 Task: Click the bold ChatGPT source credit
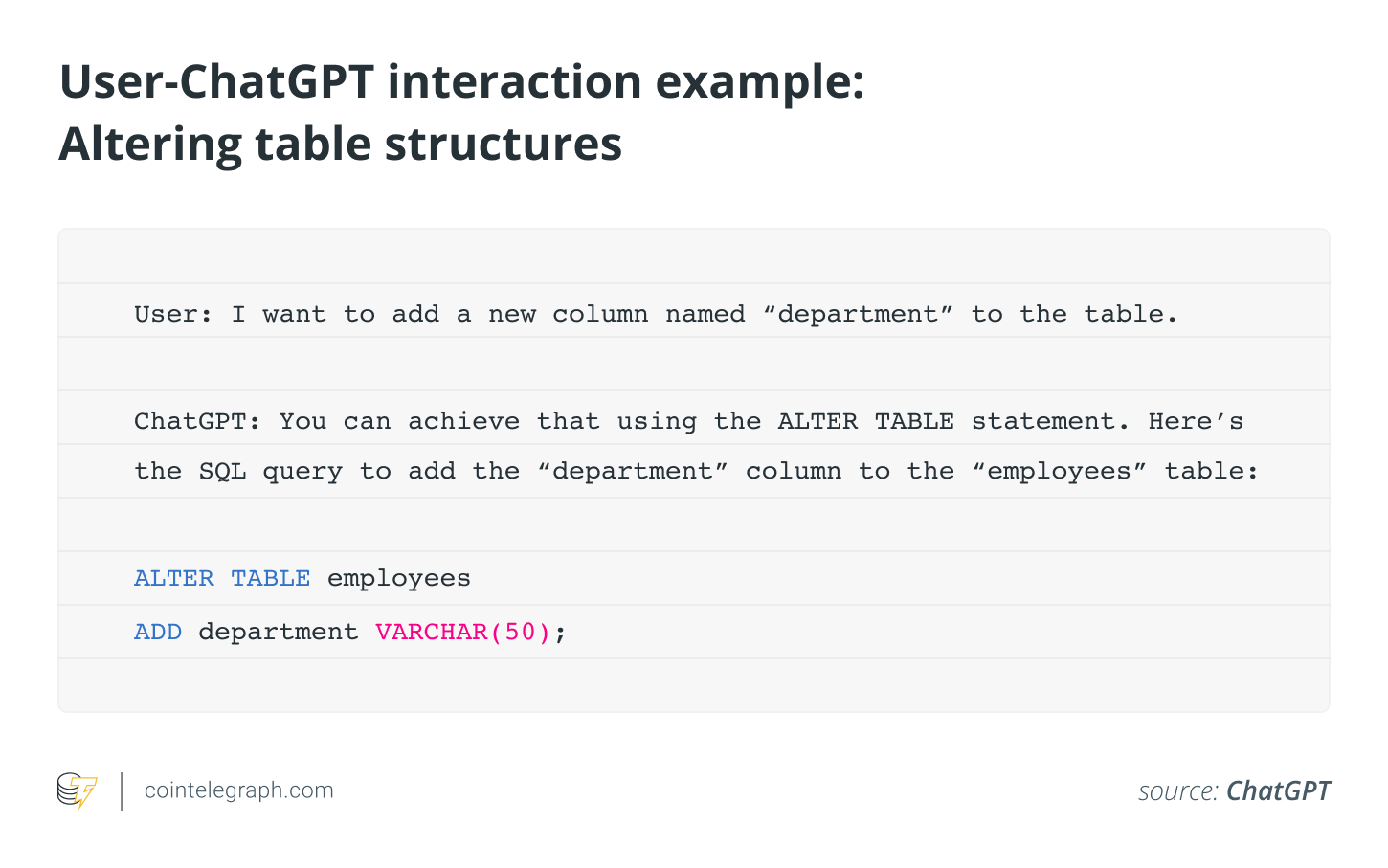coord(1278,790)
